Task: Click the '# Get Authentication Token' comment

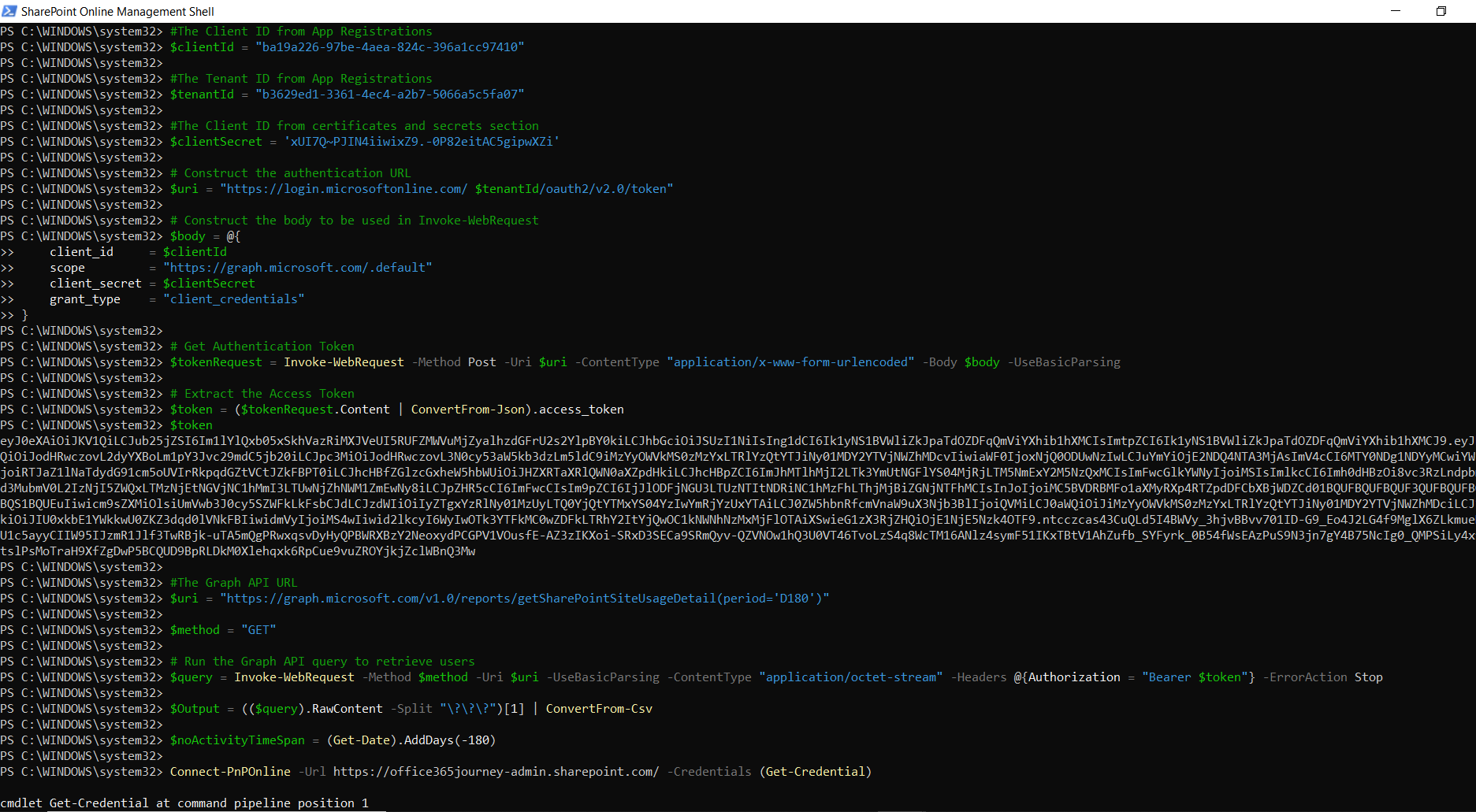Action: [x=262, y=347]
